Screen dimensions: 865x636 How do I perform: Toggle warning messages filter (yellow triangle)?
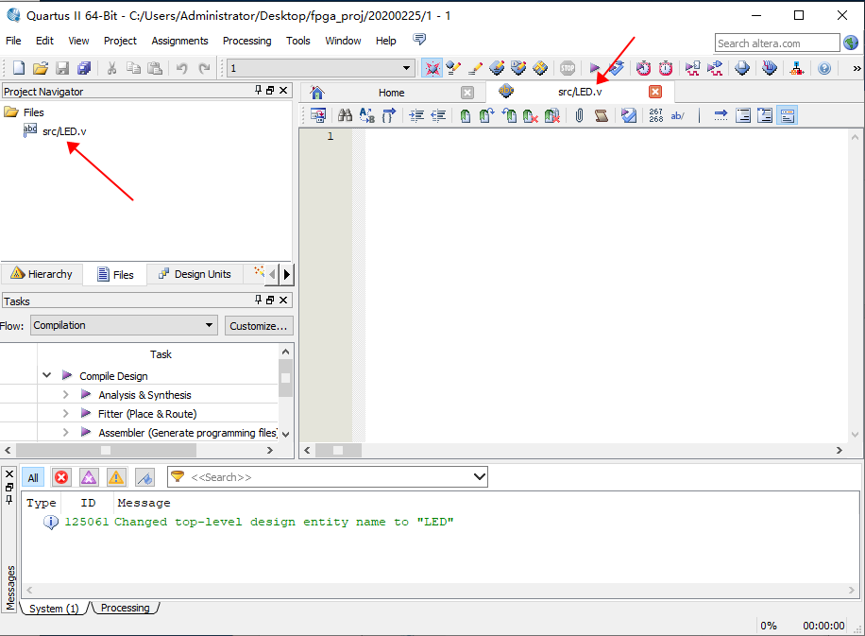pos(117,477)
